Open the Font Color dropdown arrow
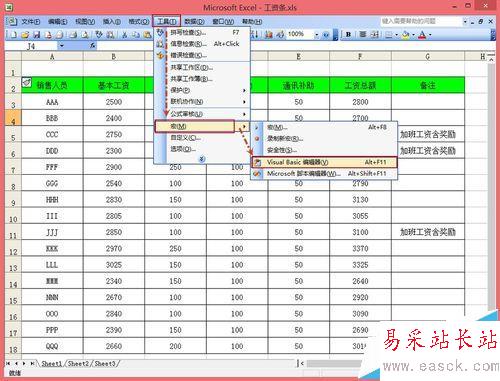Image resolution: width=500 pixels, height=381 pixels. (x=430, y=35)
